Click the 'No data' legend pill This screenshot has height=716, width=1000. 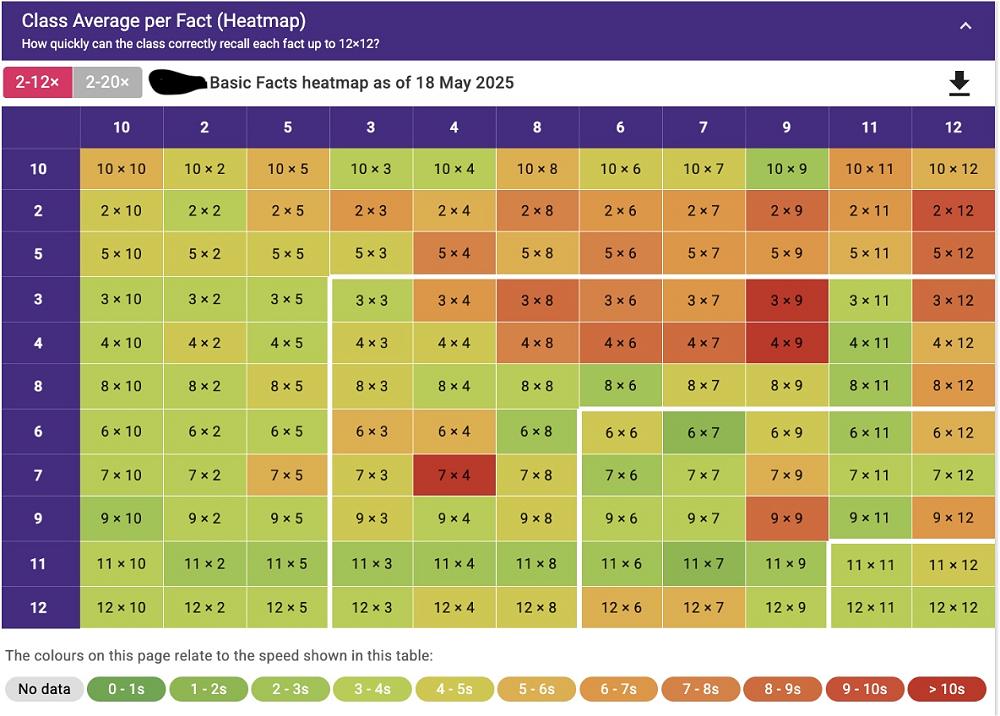coord(44,689)
